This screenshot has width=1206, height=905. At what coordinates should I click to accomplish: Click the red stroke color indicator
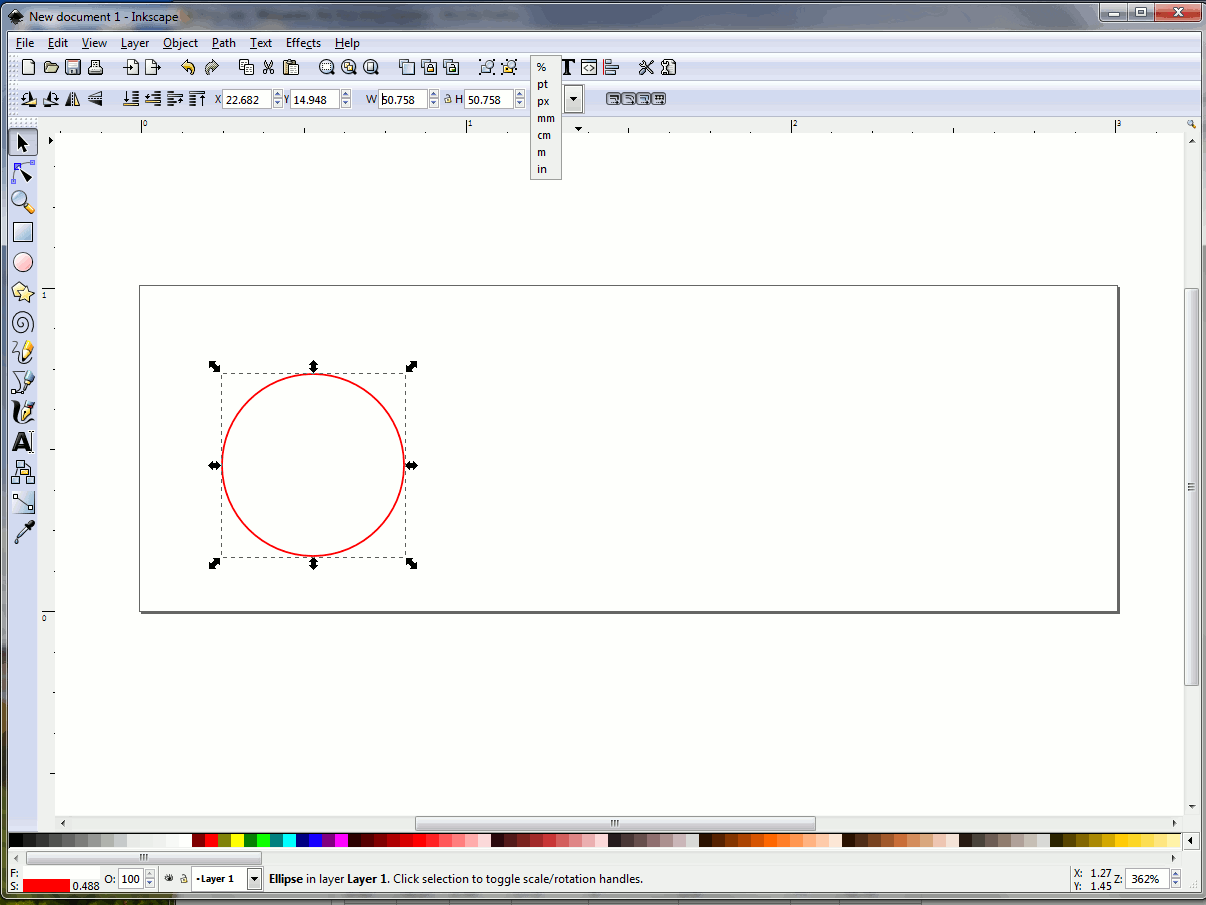46,886
